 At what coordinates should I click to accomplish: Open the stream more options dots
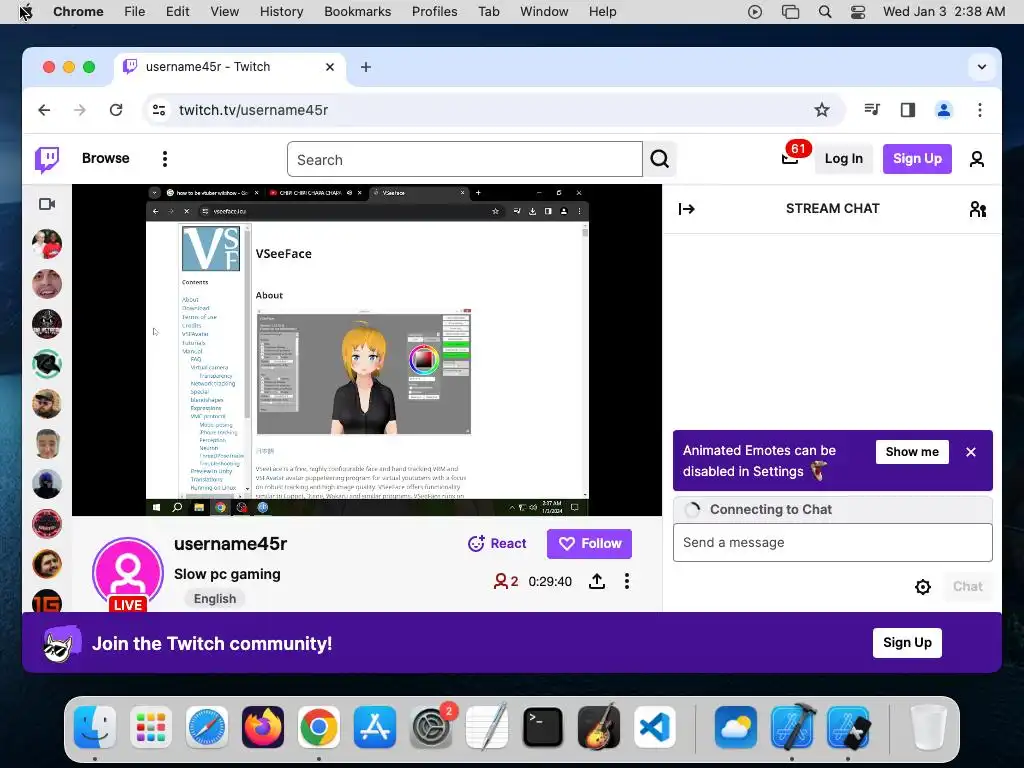click(627, 581)
